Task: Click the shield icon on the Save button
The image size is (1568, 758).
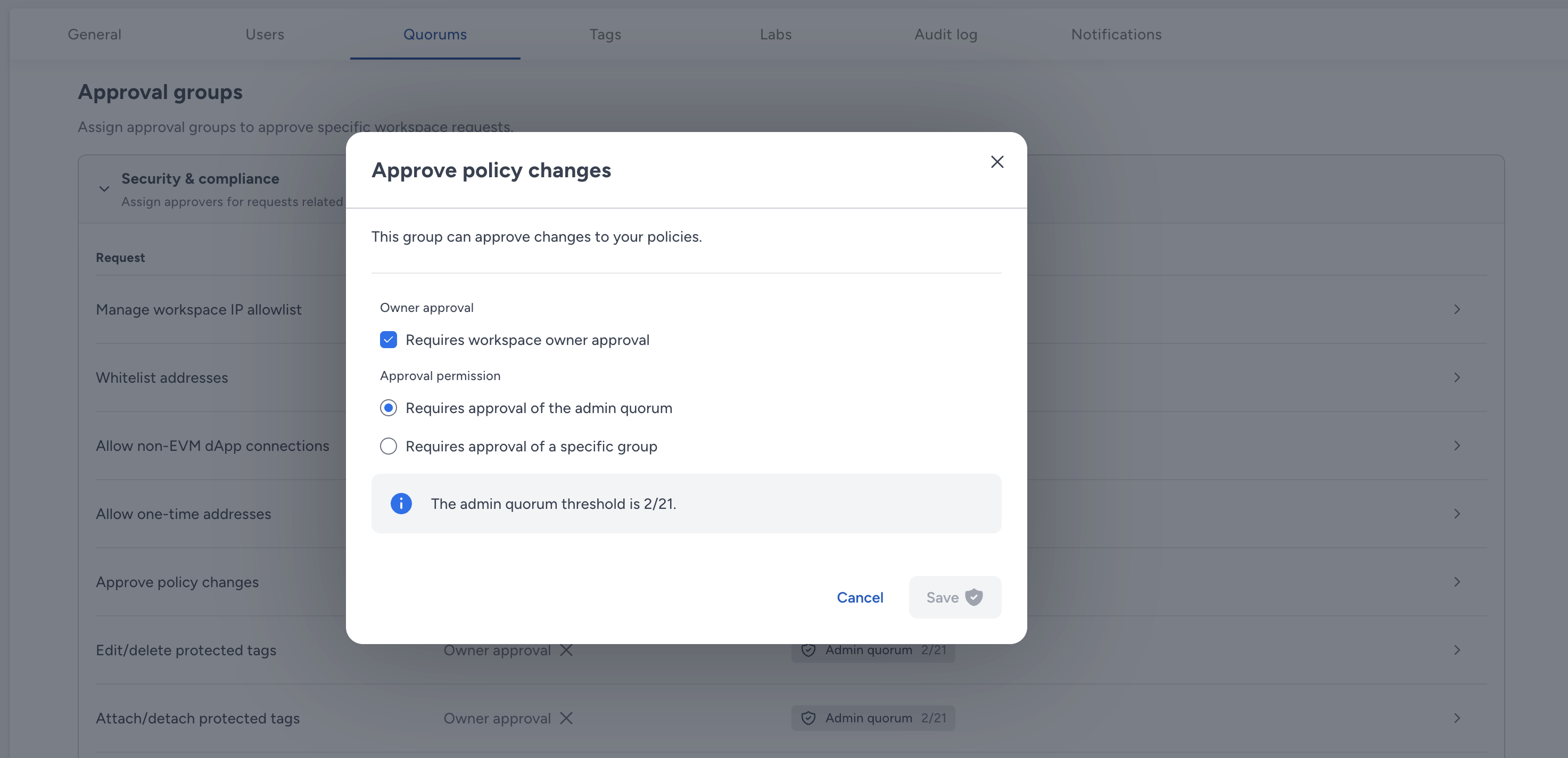Action: tap(974, 597)
